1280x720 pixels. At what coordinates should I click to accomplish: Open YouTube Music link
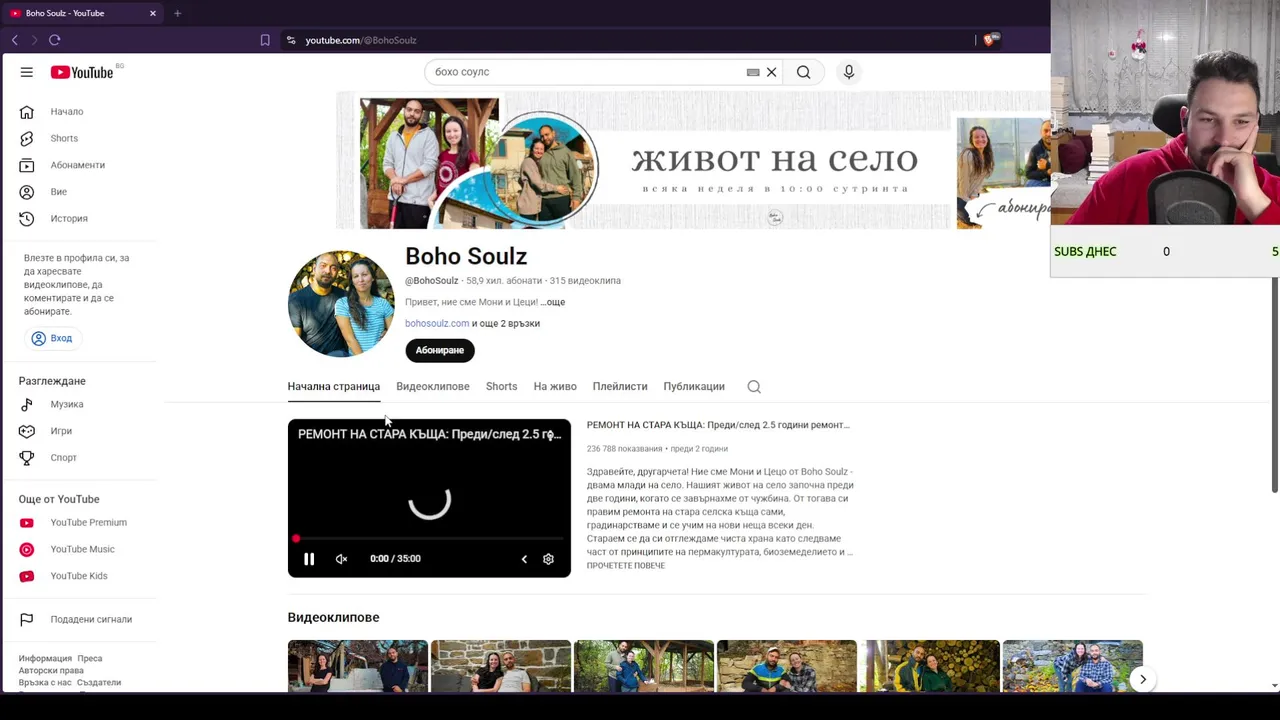point(80,549)
